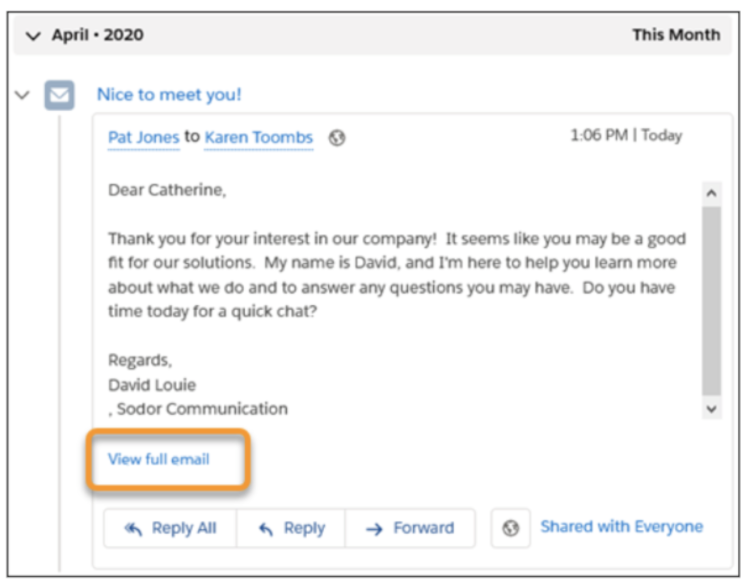Click the This Month header label
This screenshot has height=585, width=749.
pos(676,35)
